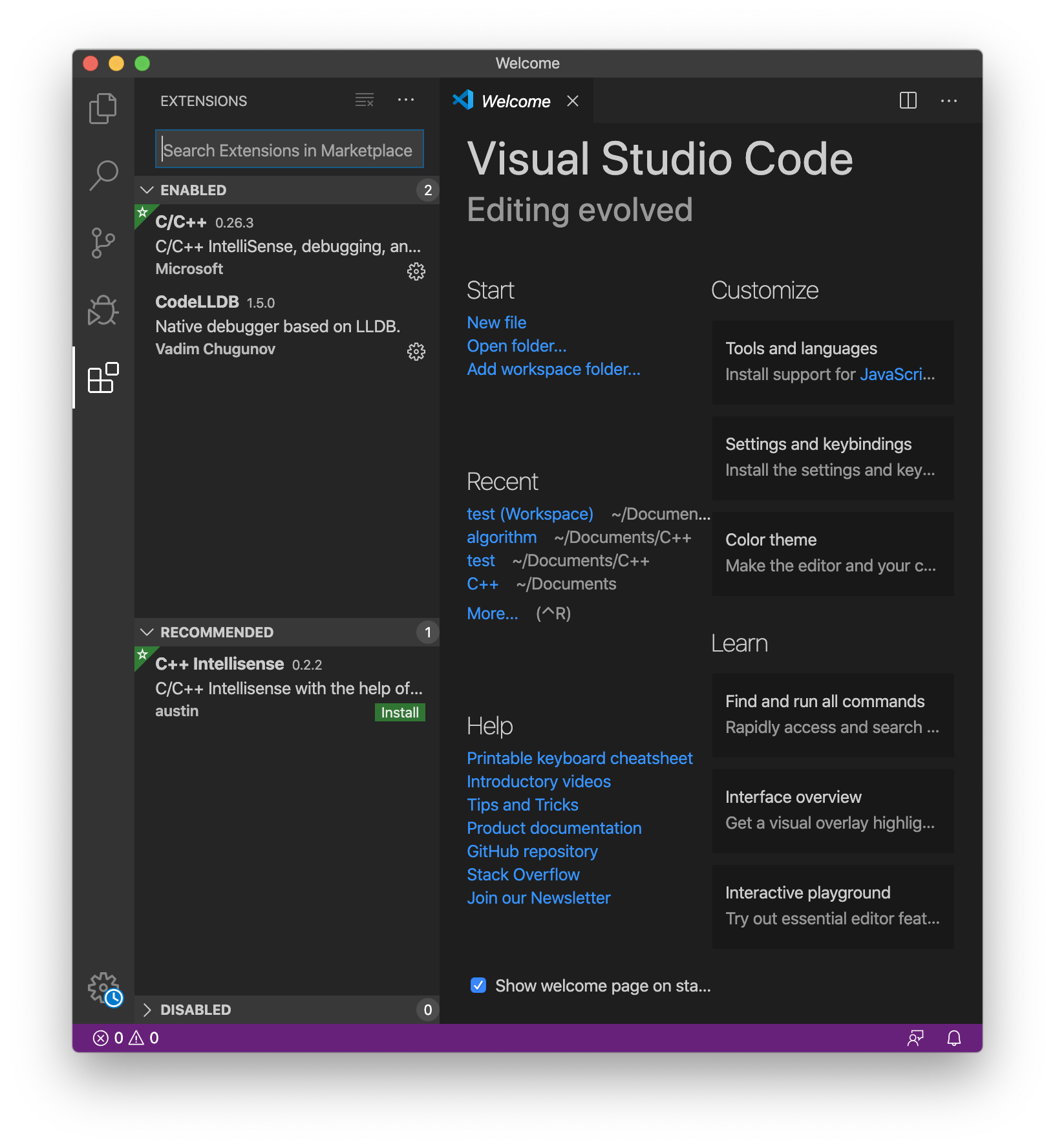Open manage gear for CodeLLDB extension
1055x1148 pixels.
[x=416, y=352]
